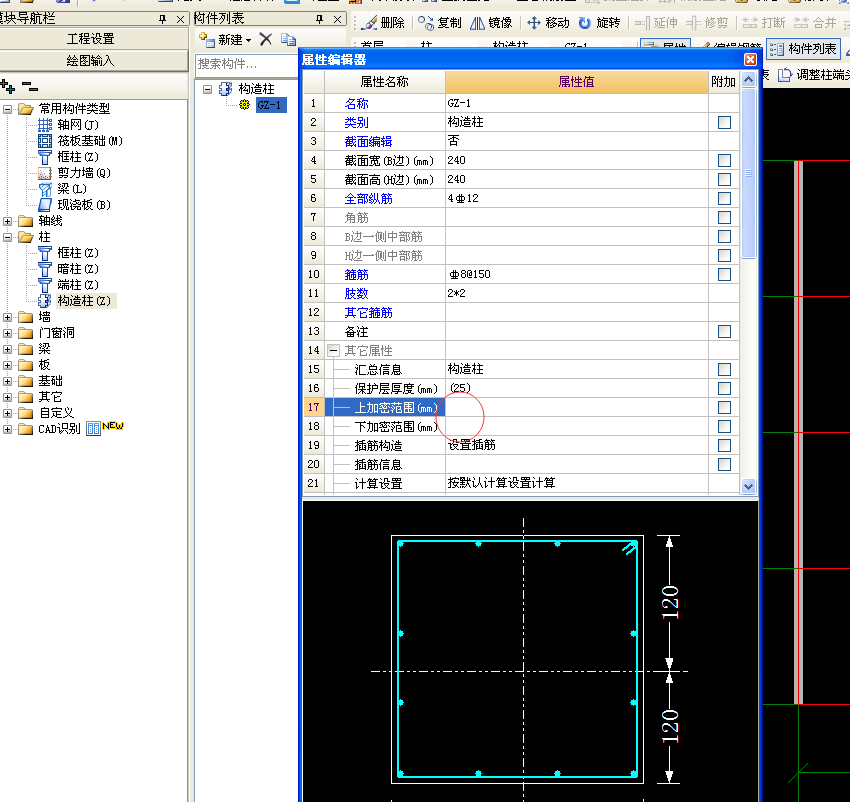Screen dimensions: 850x802
Task: Tick the 附加 checkbox for 类别 row
Action: click(724, 122)
